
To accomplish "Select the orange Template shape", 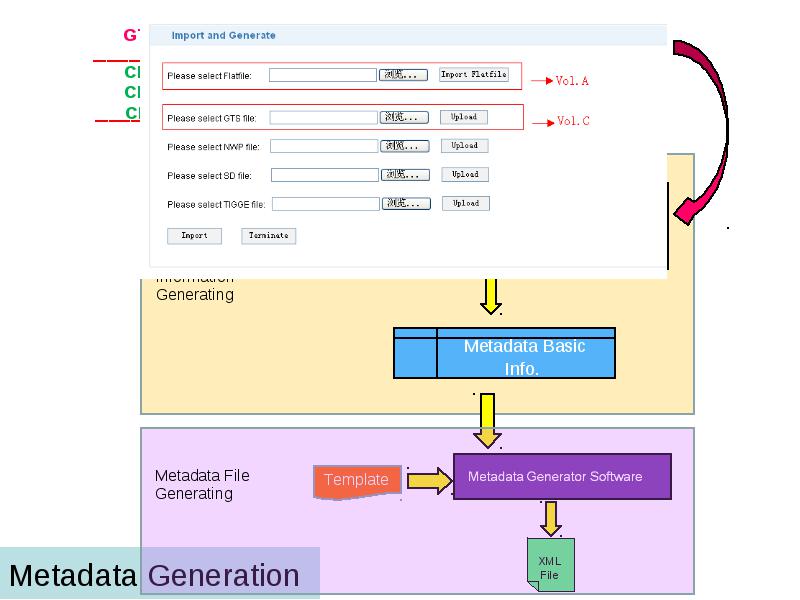I will (357, 482).
